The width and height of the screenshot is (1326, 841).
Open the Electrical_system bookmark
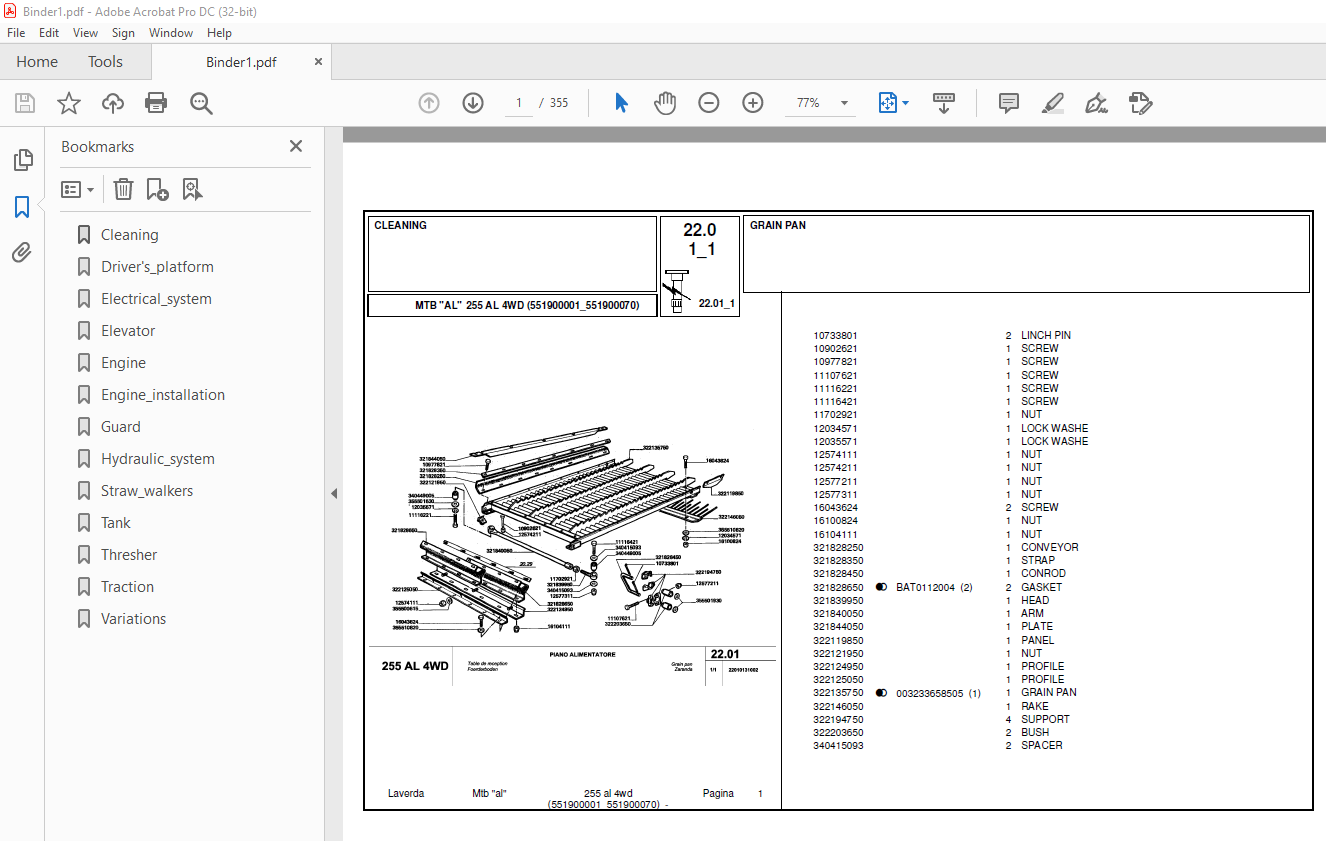(156, 299)
